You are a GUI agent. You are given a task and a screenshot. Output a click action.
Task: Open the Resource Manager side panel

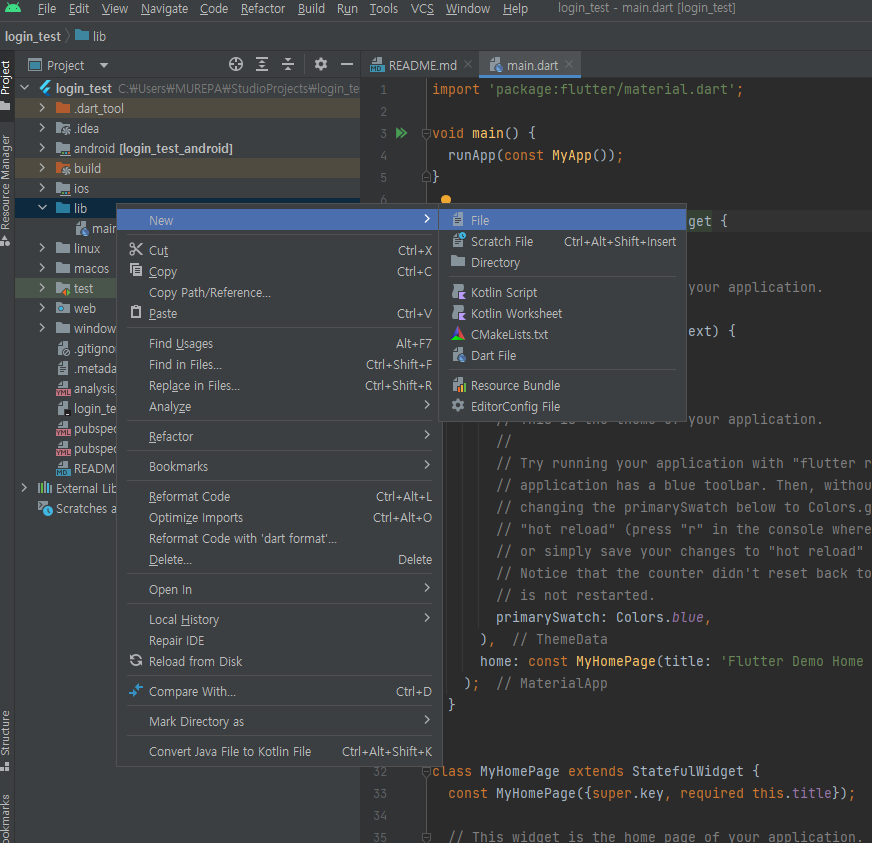click(x=6, y=189)
